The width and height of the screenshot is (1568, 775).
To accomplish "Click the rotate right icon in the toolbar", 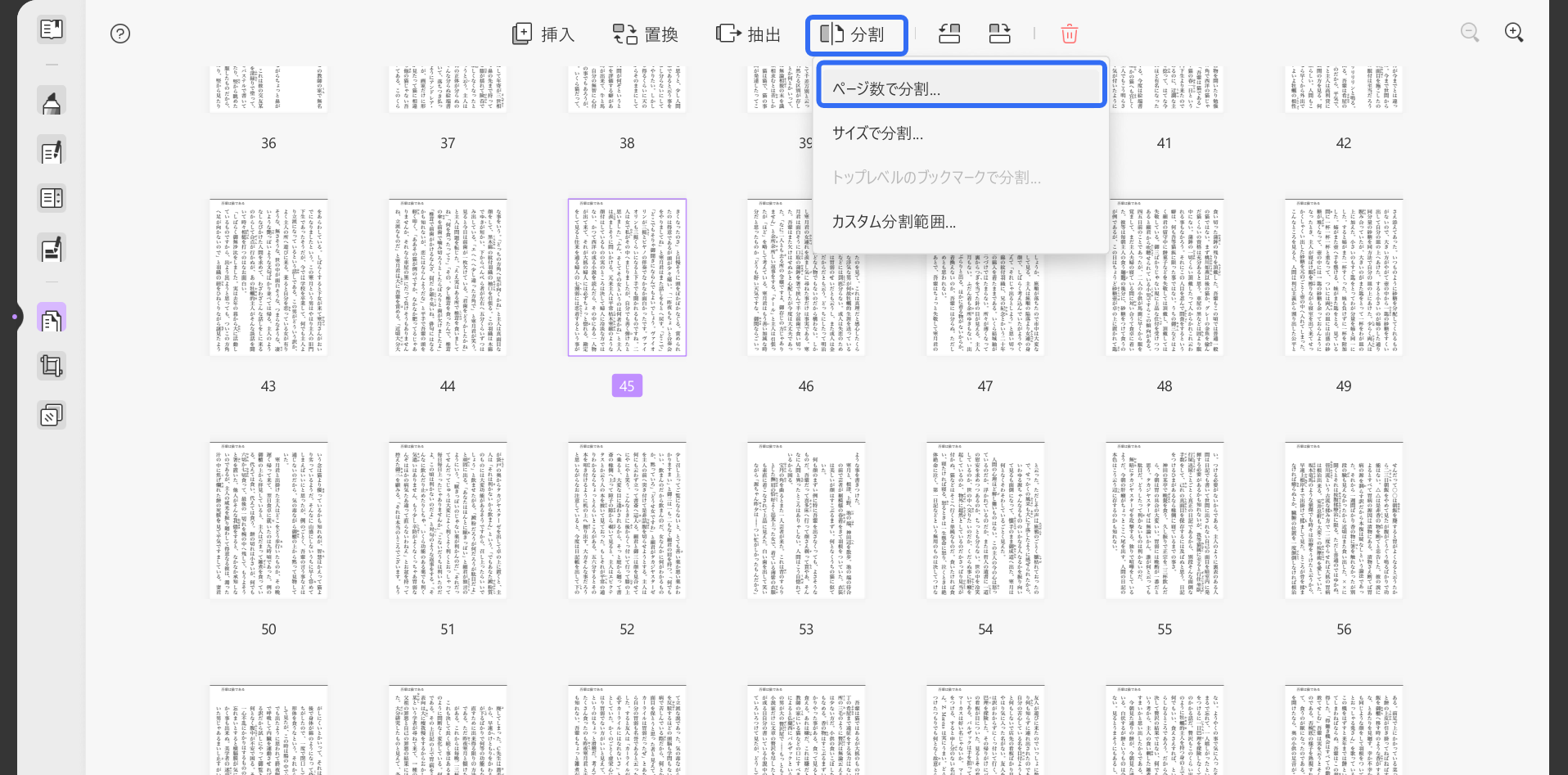I will (x=999, y=34).
